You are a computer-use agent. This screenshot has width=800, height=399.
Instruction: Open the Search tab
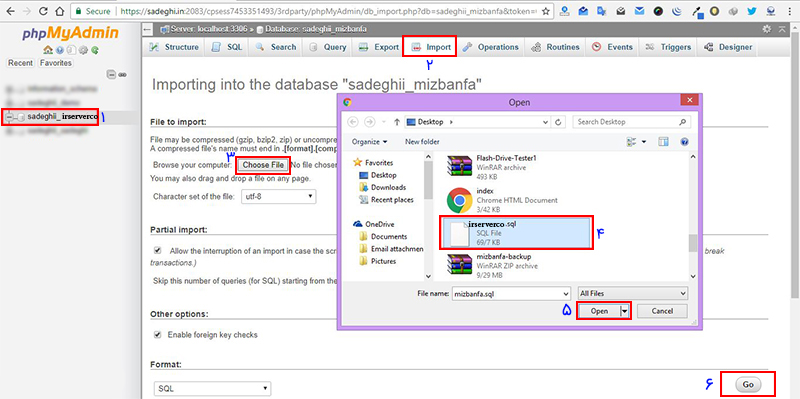(x=276, y=47)
